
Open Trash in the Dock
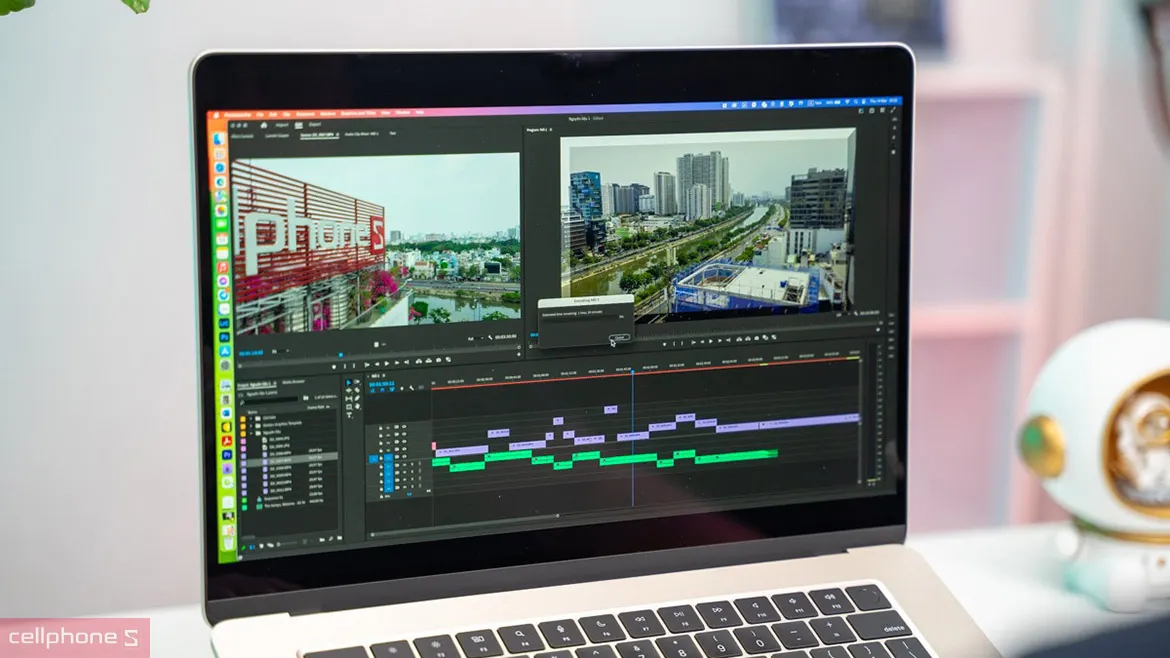228,543
